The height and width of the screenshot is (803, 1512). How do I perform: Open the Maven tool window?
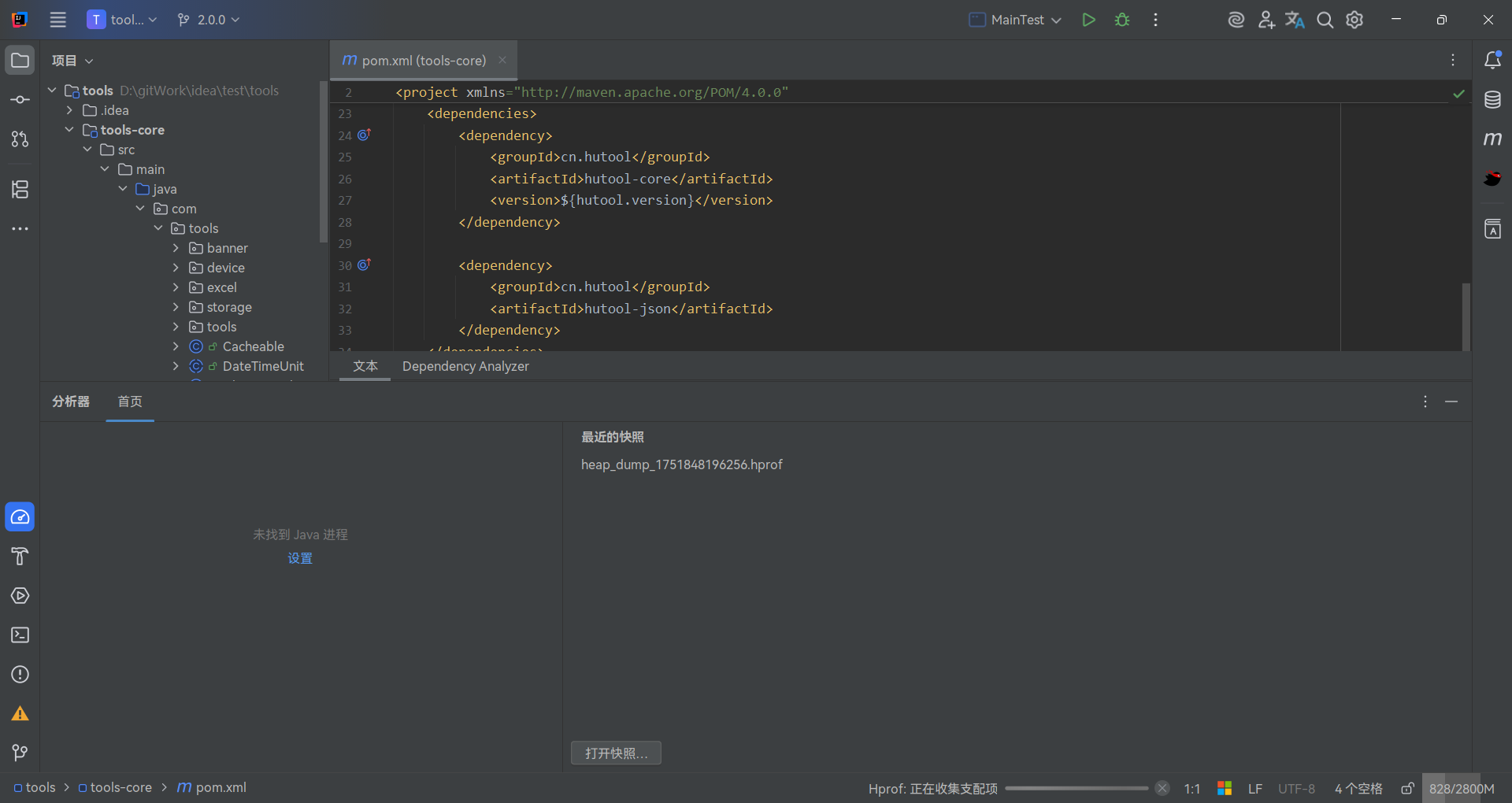tap(1492, 139)
